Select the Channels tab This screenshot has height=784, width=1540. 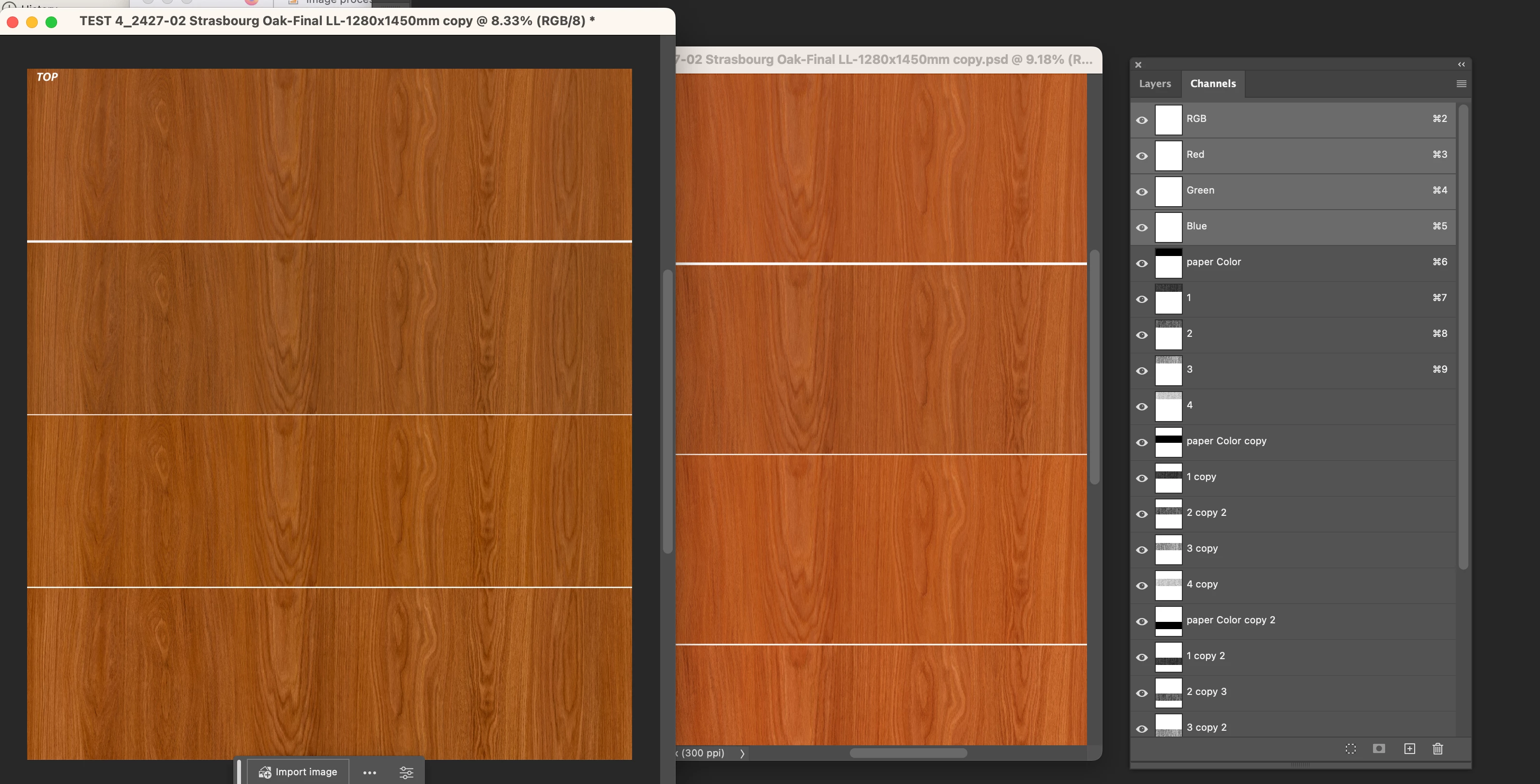[1212, 84]
